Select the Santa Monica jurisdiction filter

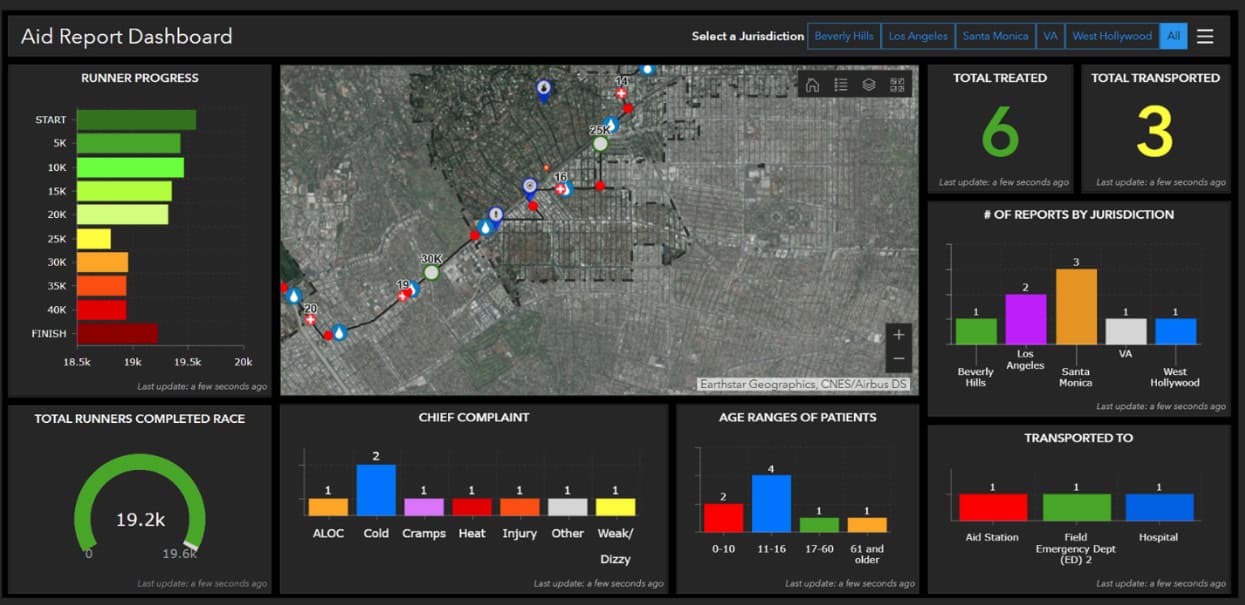click(x=995, y=36)
